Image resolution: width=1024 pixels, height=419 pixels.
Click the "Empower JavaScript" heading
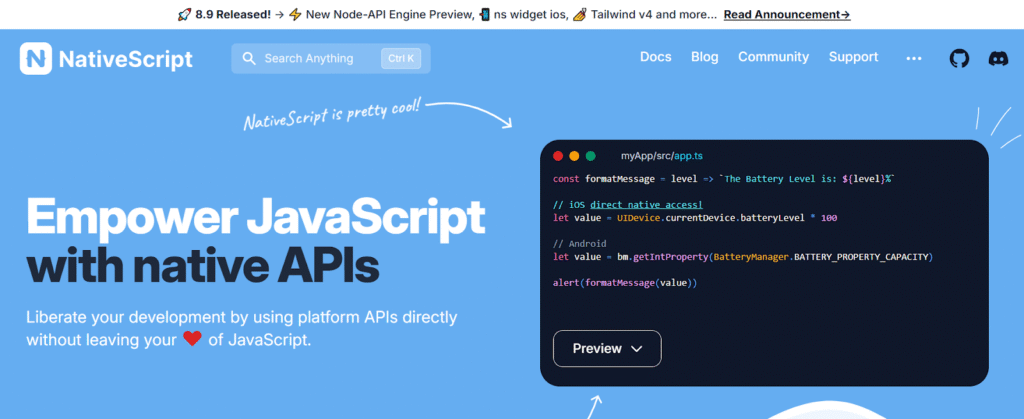tap(255, 218)
